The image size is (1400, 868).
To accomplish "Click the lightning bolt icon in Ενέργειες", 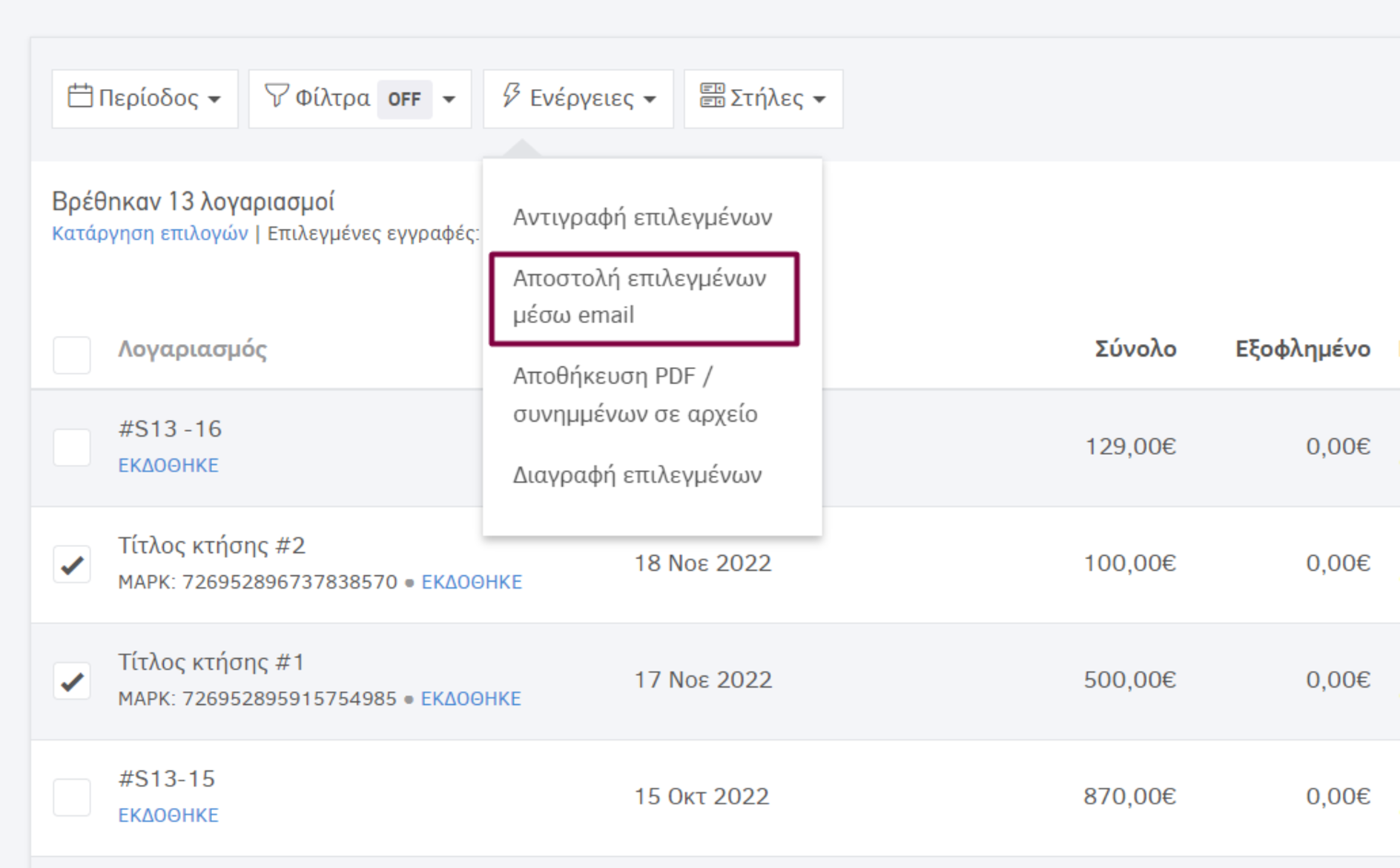I will pyautogui.click(x=511, y=96).
